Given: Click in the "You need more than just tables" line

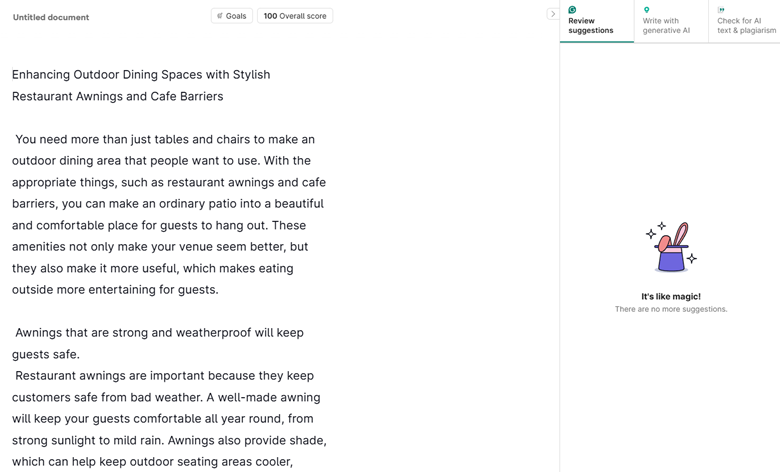Looking at the screenshot, I should point(165,140).
